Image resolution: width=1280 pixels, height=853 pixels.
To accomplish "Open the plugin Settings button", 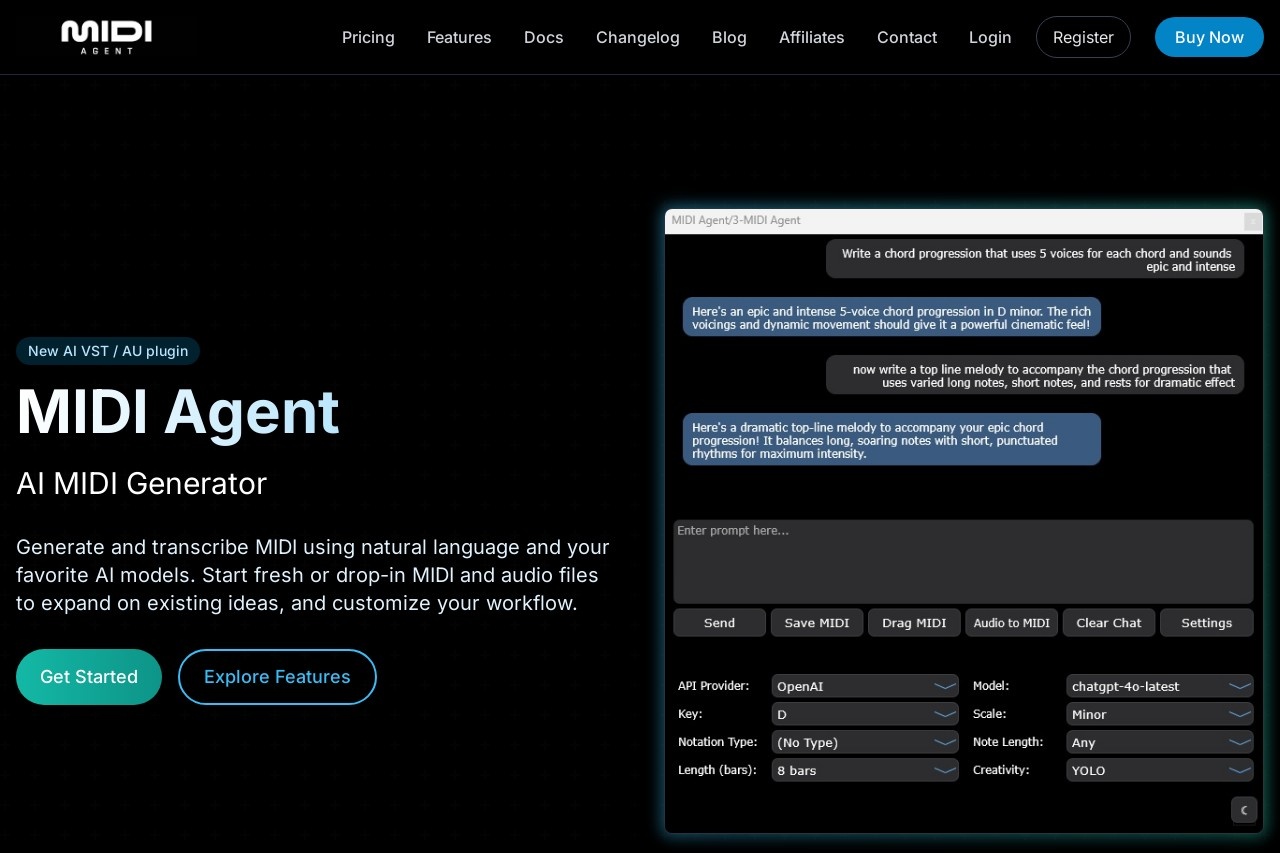I will 1207,623.
